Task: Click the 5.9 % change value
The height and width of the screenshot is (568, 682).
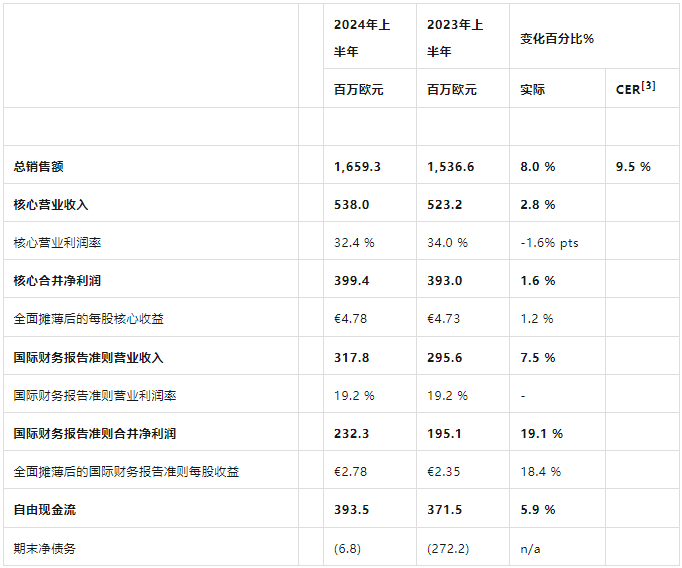Action: [x=538, y=509]
